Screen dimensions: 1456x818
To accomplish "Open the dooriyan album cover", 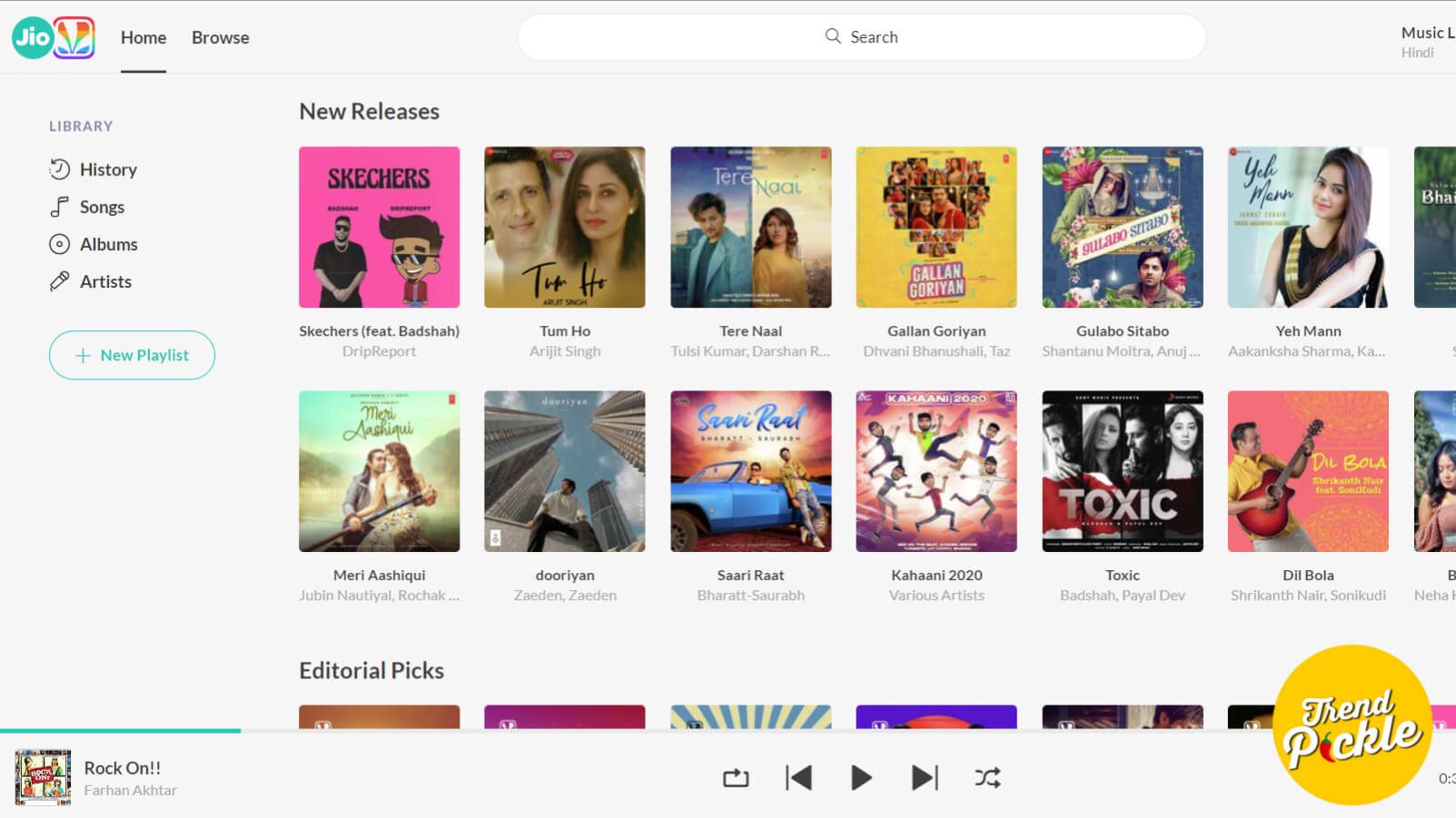I will coord(565,471).
